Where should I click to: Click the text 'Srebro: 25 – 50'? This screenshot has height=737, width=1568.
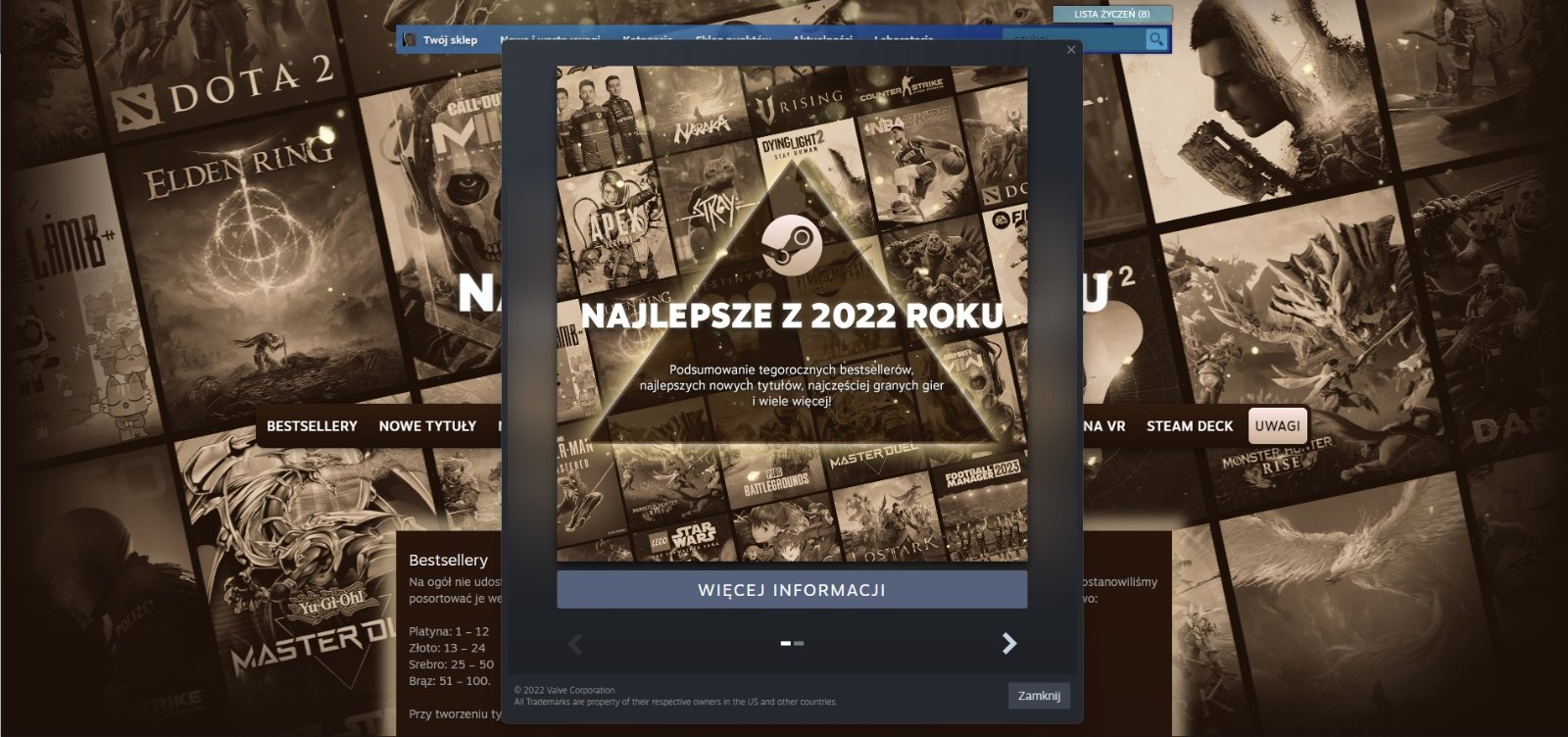[x=451, y=664]
